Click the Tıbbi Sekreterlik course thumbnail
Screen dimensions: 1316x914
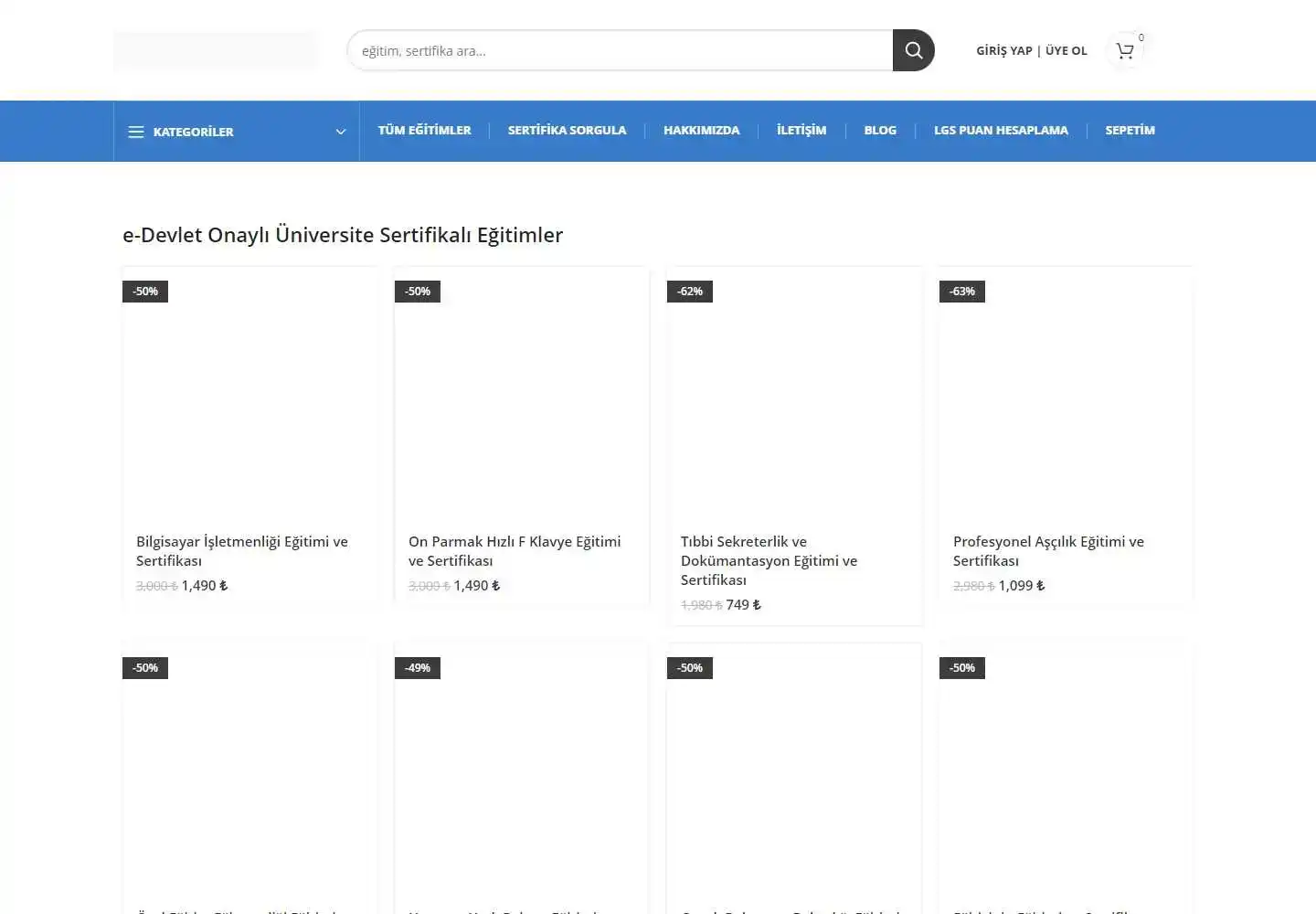794,395
